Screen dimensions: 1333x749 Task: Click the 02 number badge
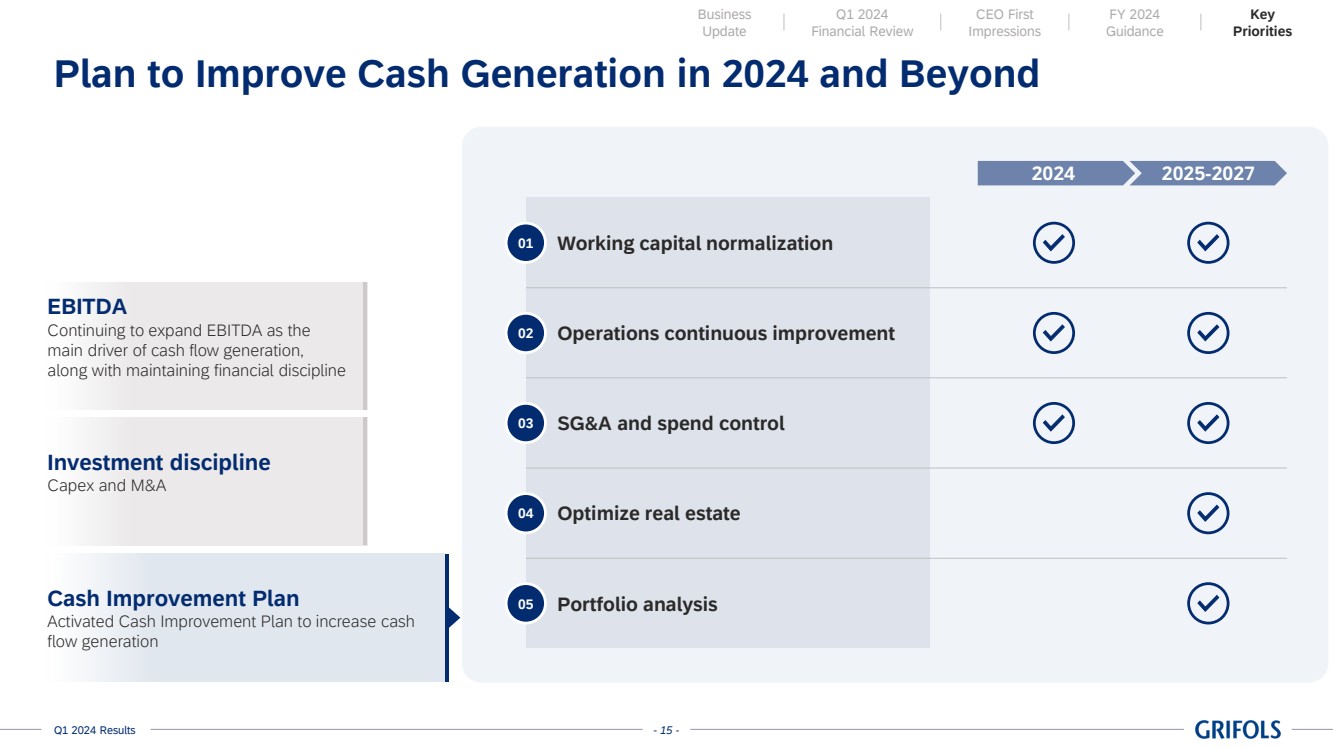(x=525, y=333)
